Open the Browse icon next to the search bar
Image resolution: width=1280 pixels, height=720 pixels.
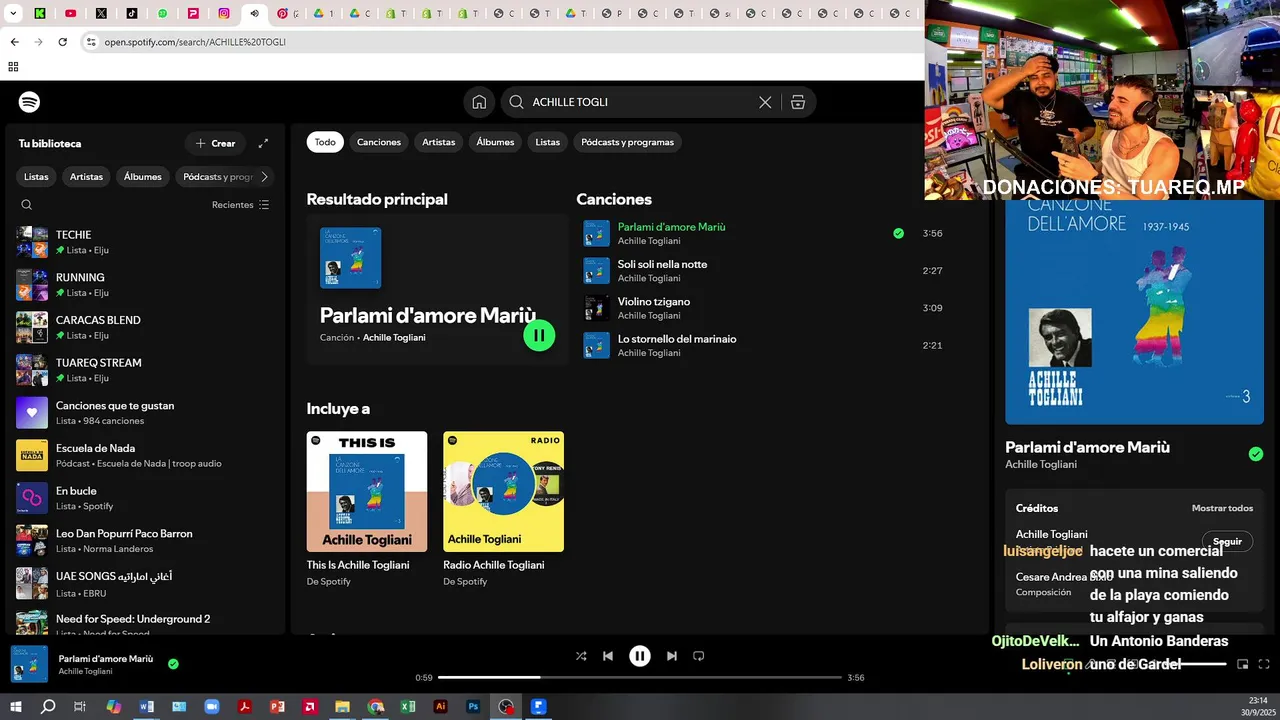click(797, 102)
